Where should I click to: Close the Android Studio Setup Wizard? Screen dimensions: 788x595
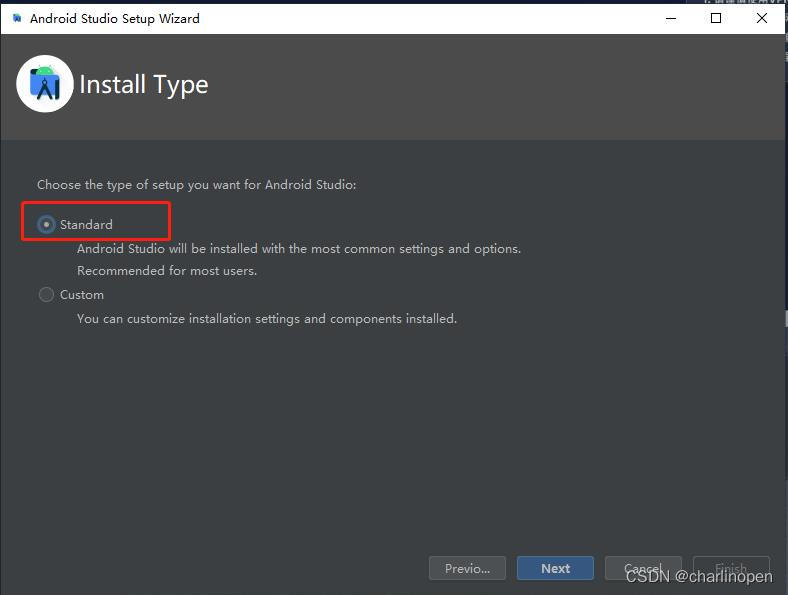(x=762, y=18)
